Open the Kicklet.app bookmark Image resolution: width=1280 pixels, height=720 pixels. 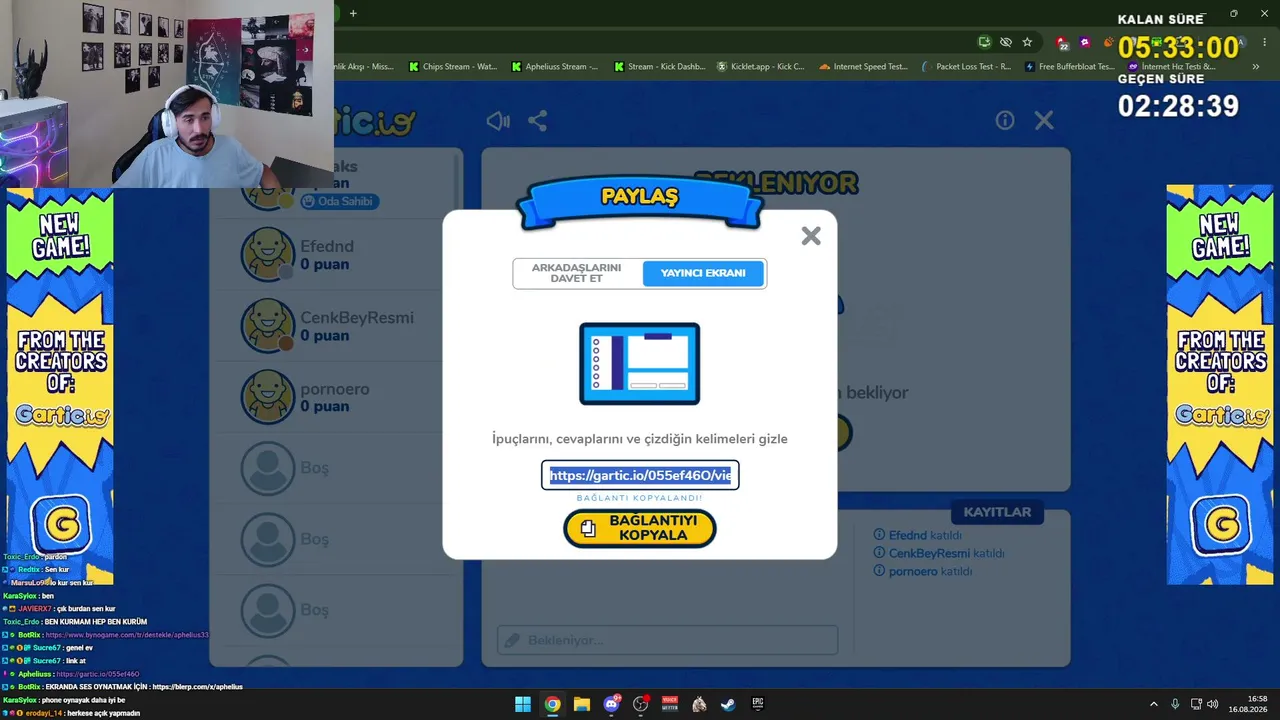760,67
